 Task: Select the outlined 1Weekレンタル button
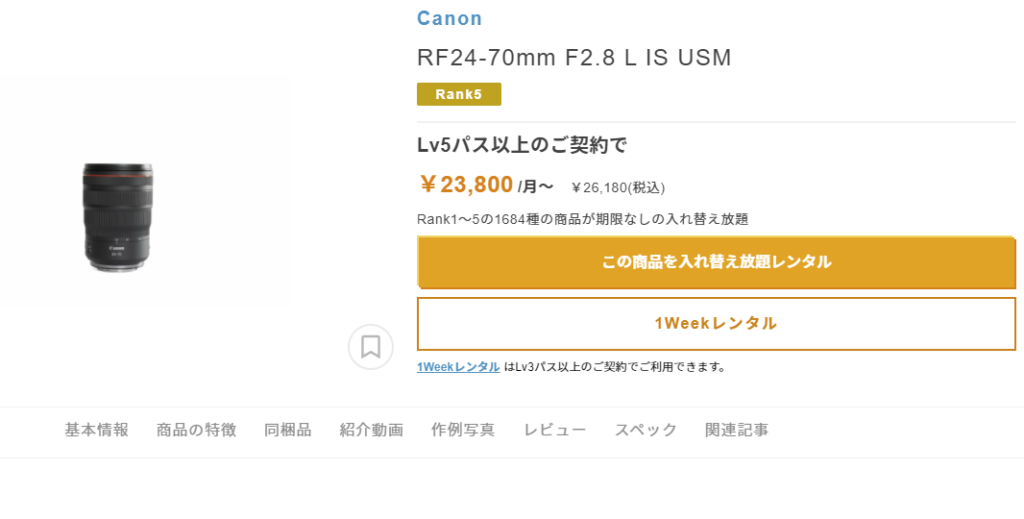(x=716, y=324)
